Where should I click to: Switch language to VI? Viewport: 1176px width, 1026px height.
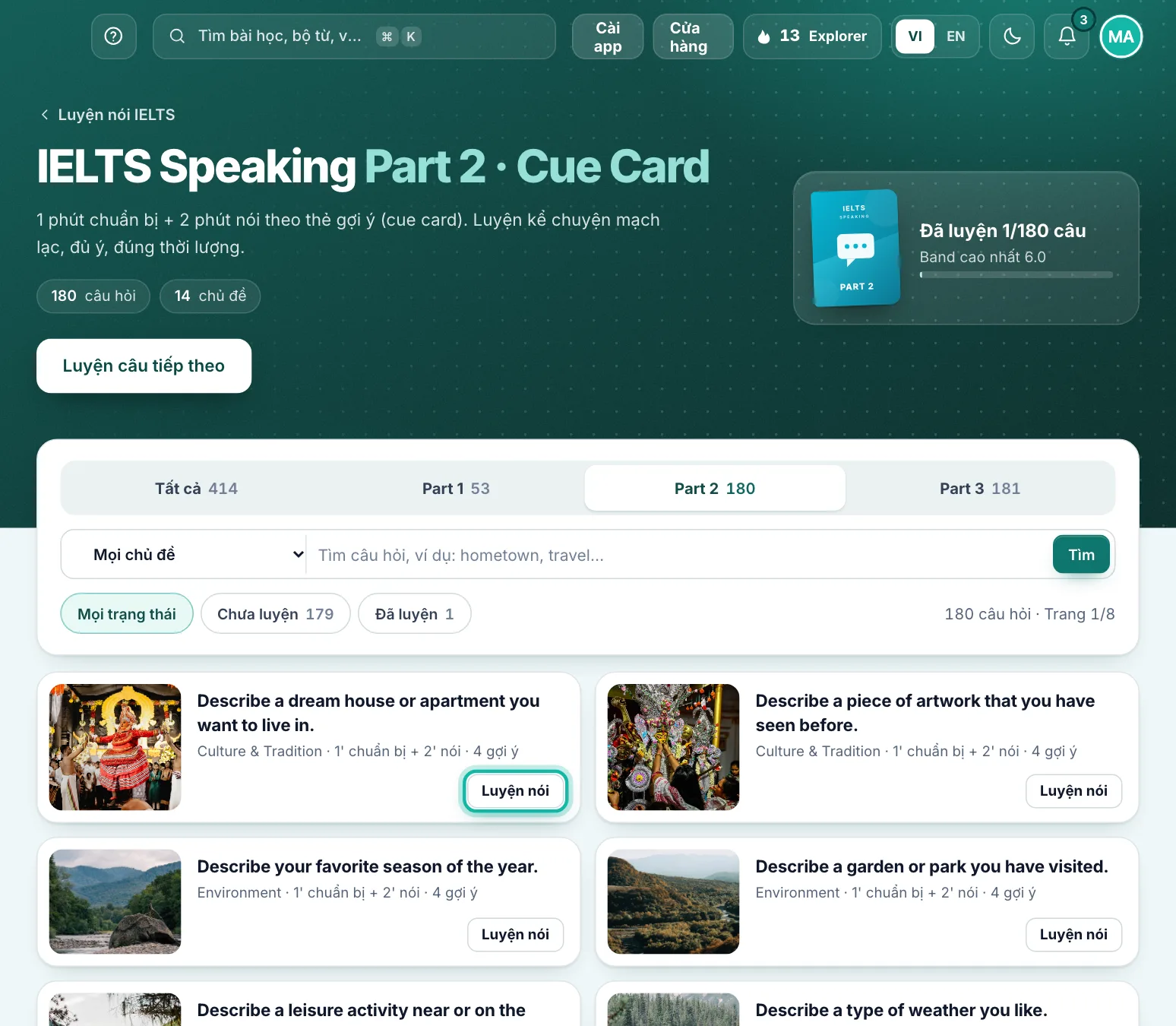tap(915, 36)
